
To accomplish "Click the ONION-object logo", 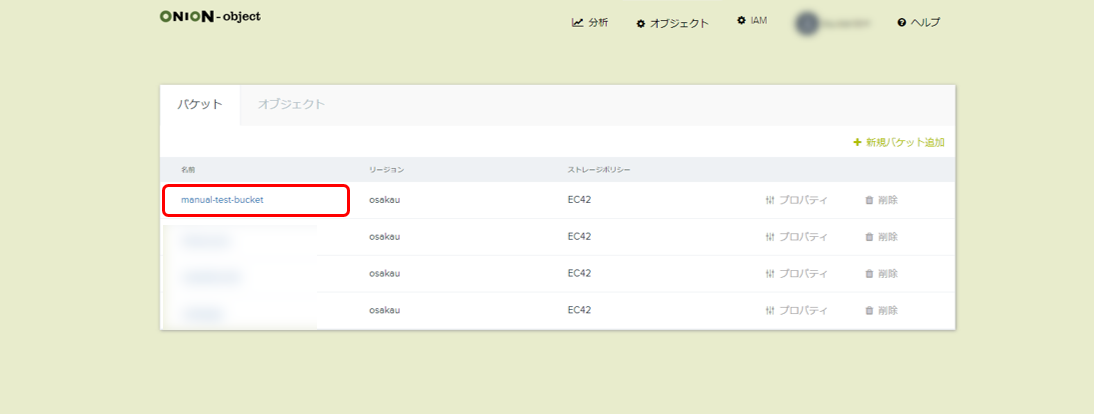I will [210, 17].
